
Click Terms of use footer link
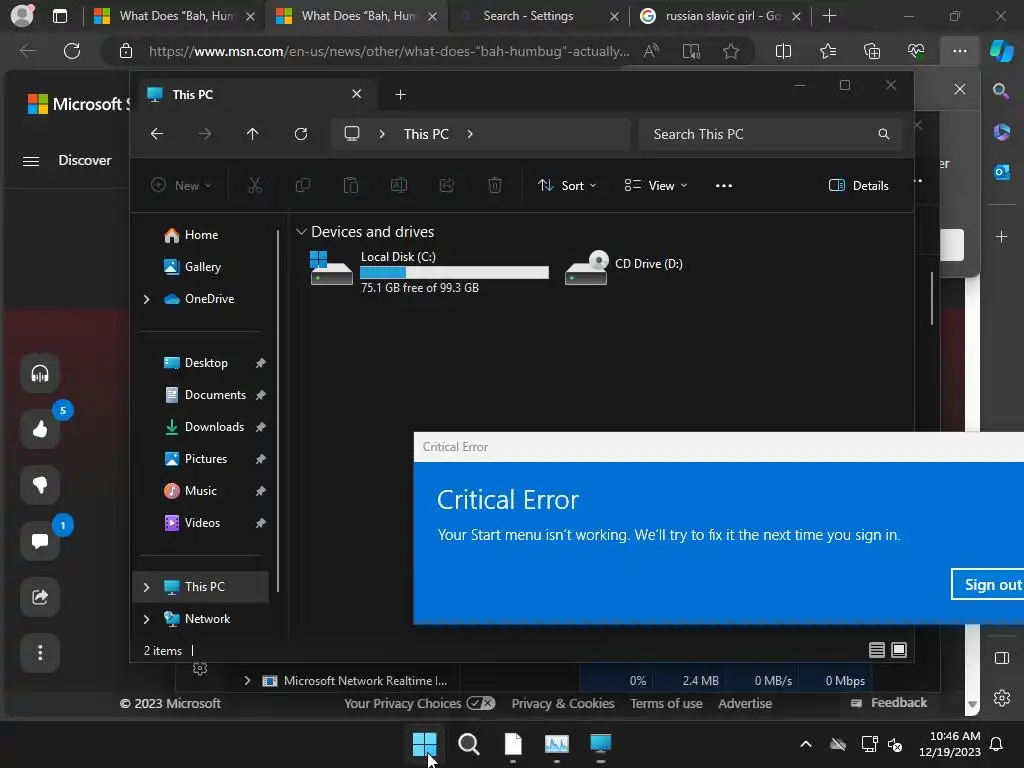pos(666,703)
